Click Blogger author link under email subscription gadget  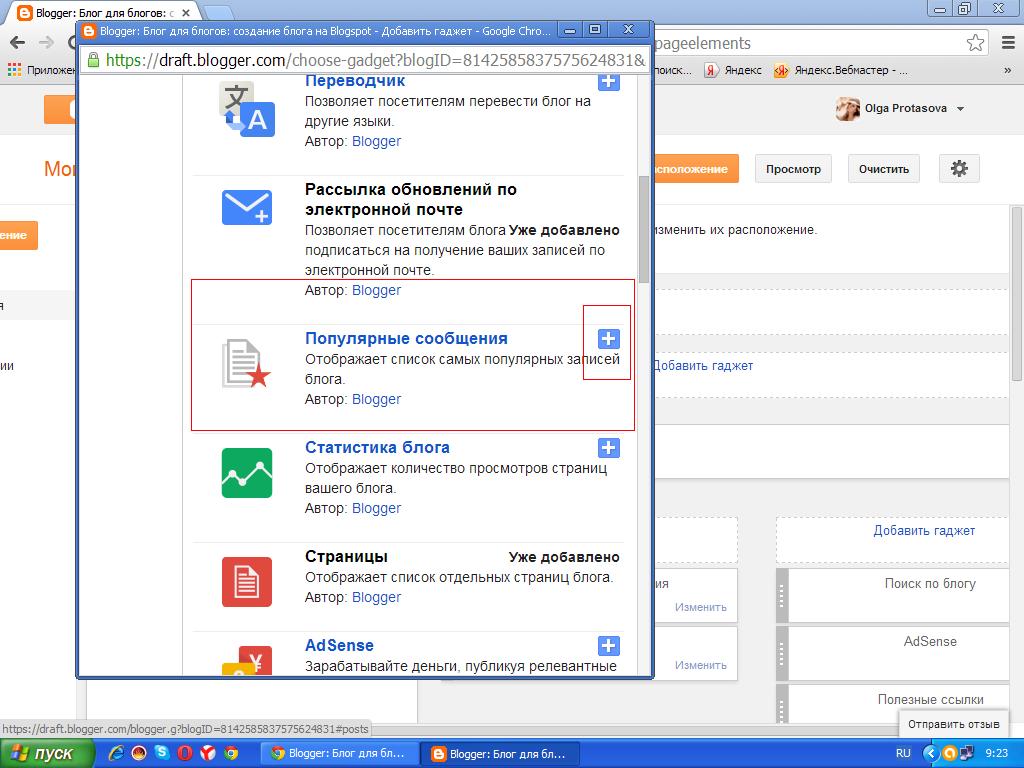point(376,290)
